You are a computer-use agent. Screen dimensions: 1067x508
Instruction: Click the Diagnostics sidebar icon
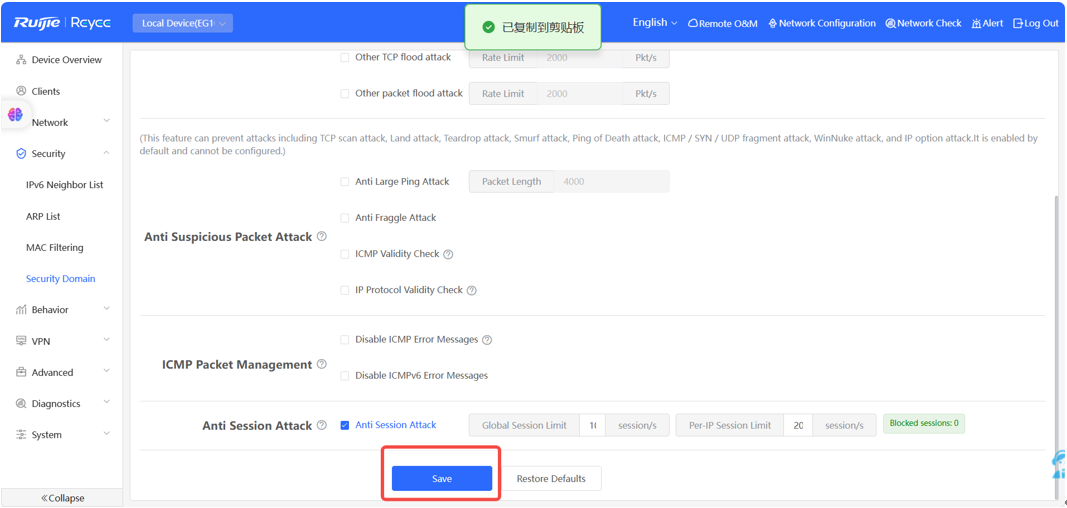[20, 403]
